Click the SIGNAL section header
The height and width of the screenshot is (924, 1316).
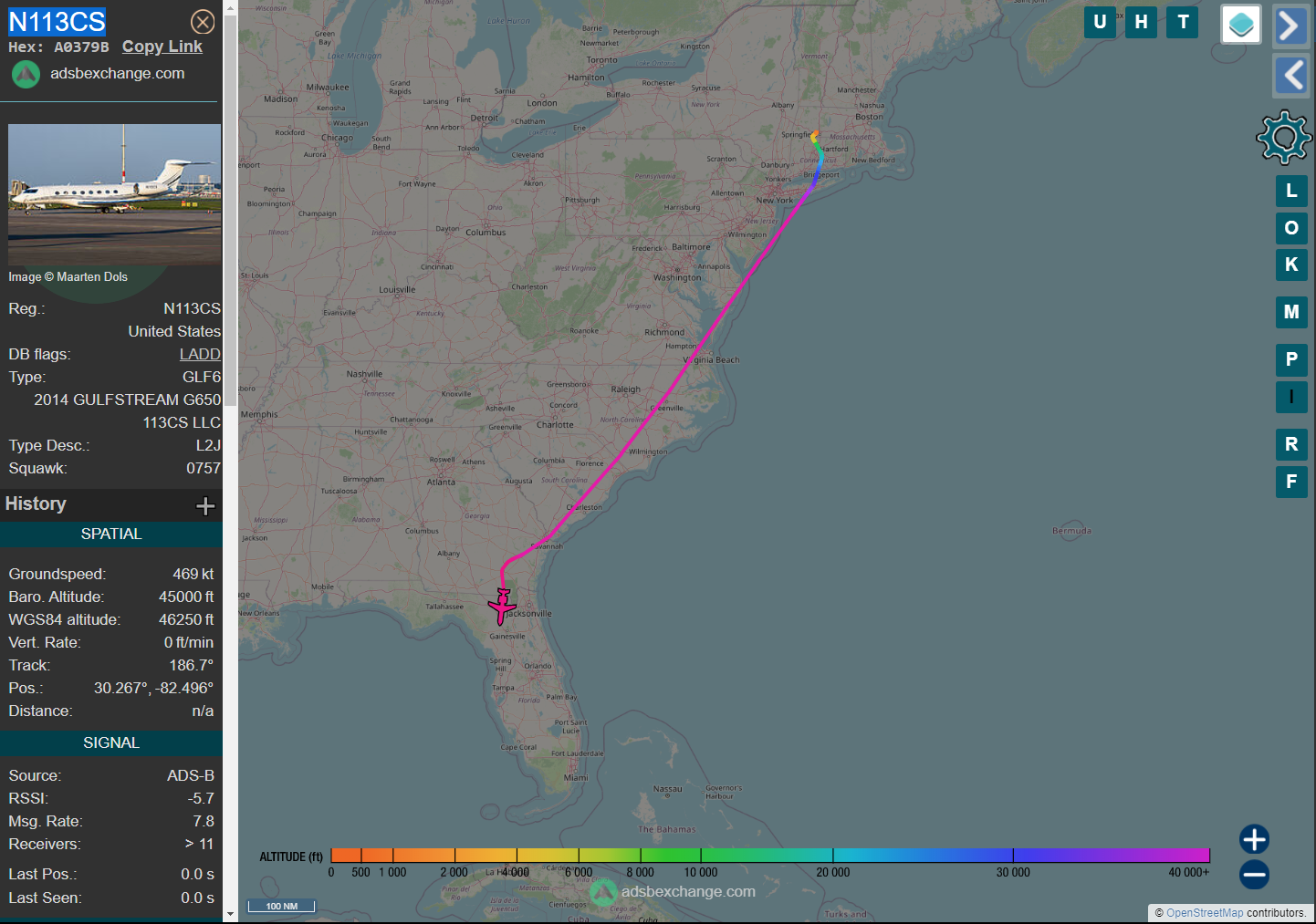[111, 743]
